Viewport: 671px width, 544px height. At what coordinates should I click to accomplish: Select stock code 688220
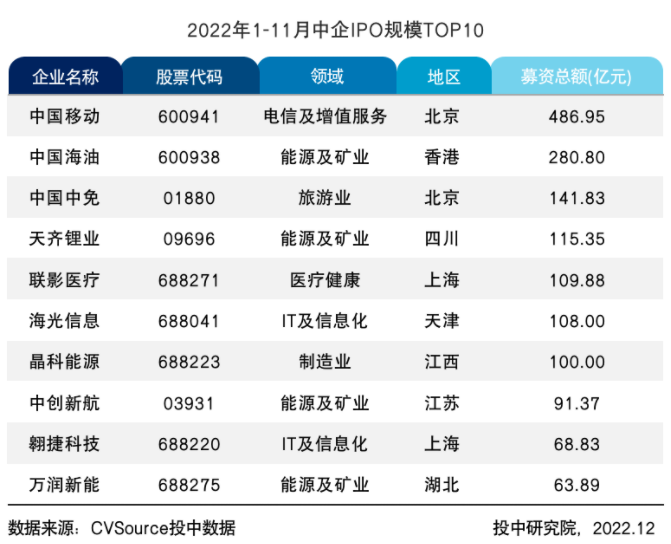(x=189, y=444)
